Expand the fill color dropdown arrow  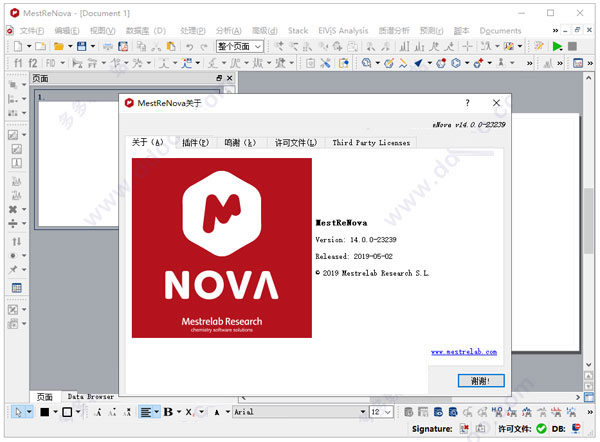tap(55, 412)
